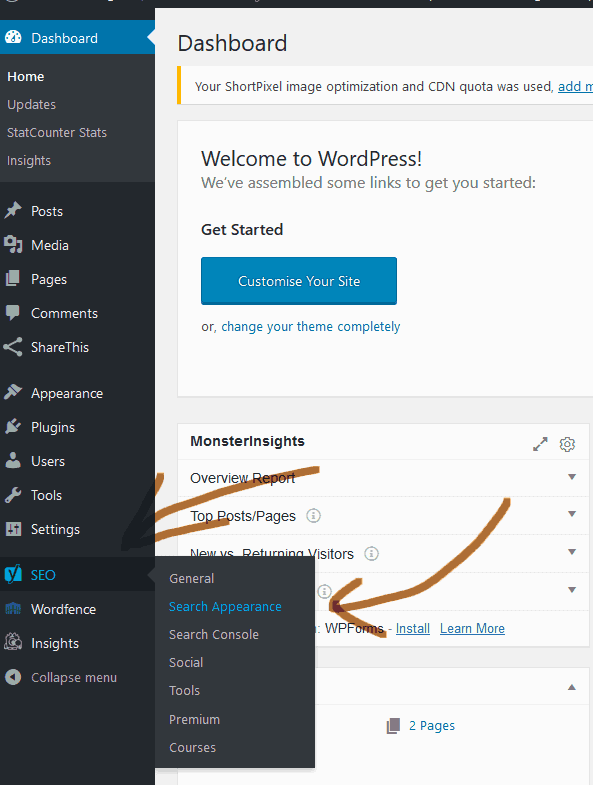Click the info icon beside Top Posts/Pages

click(314, 515)
